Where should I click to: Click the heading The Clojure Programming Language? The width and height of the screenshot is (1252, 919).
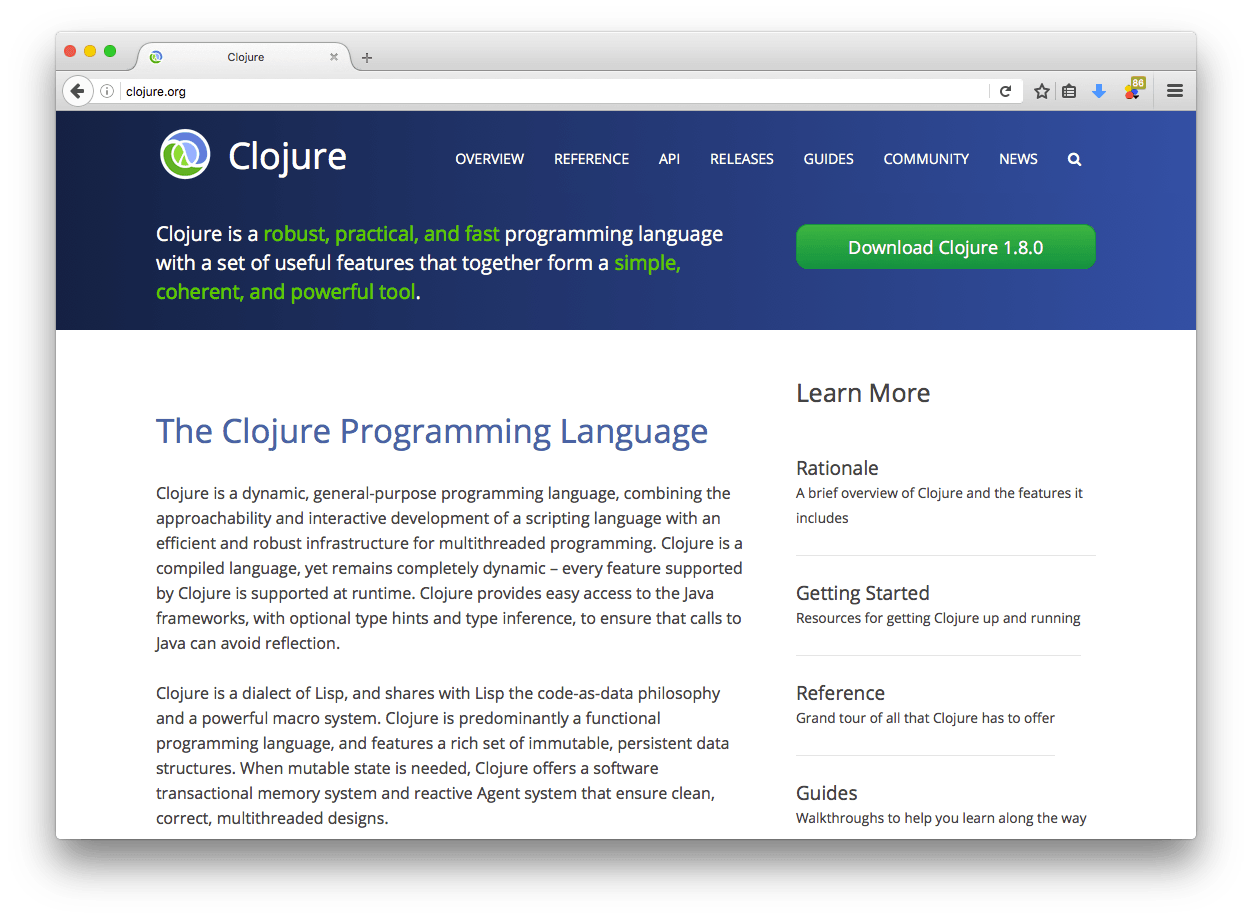pos(432,431)
